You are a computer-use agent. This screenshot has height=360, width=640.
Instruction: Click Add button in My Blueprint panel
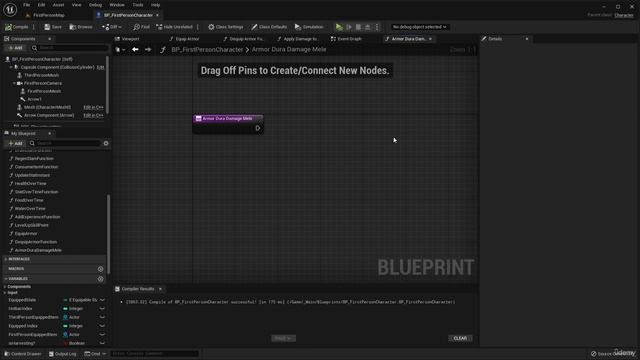pos(16,143)
